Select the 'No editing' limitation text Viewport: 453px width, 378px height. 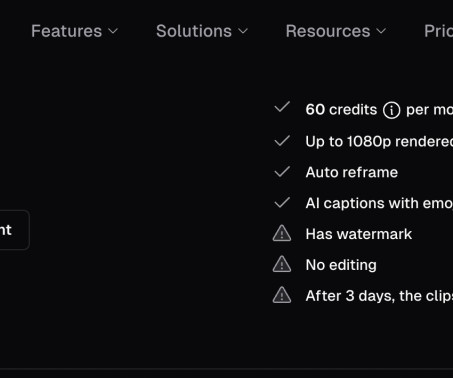341,265
